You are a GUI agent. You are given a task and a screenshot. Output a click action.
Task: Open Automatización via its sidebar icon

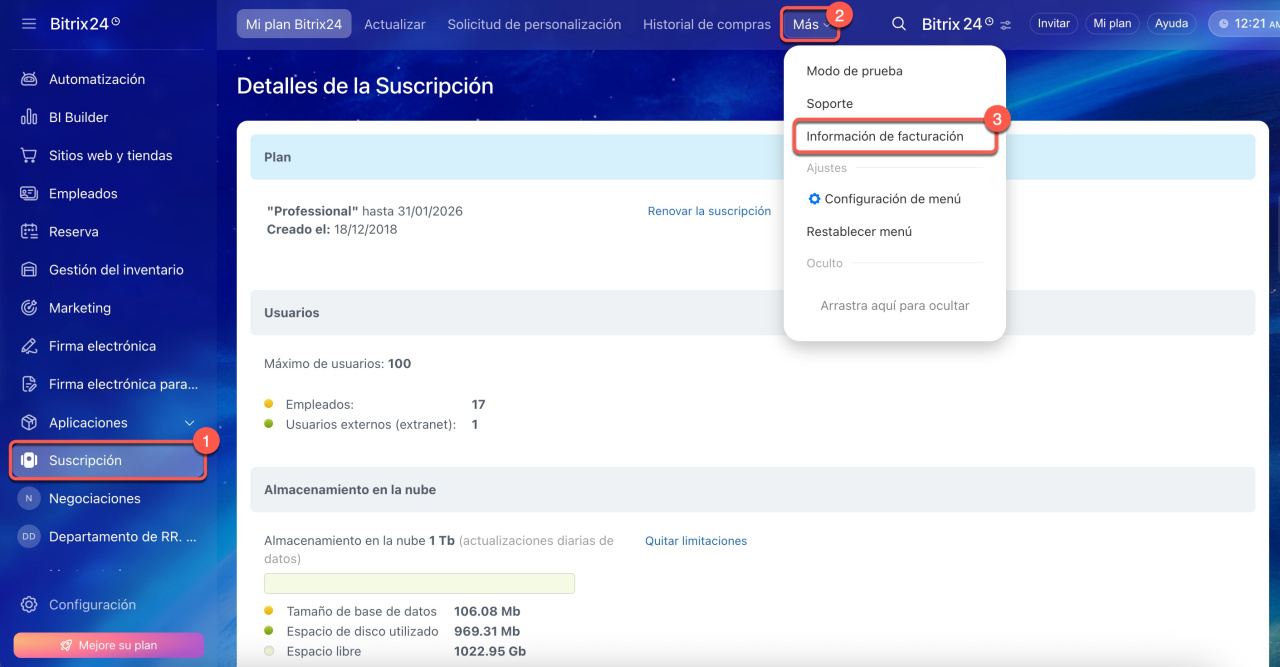pyautogui.click(x=29, y=79)
